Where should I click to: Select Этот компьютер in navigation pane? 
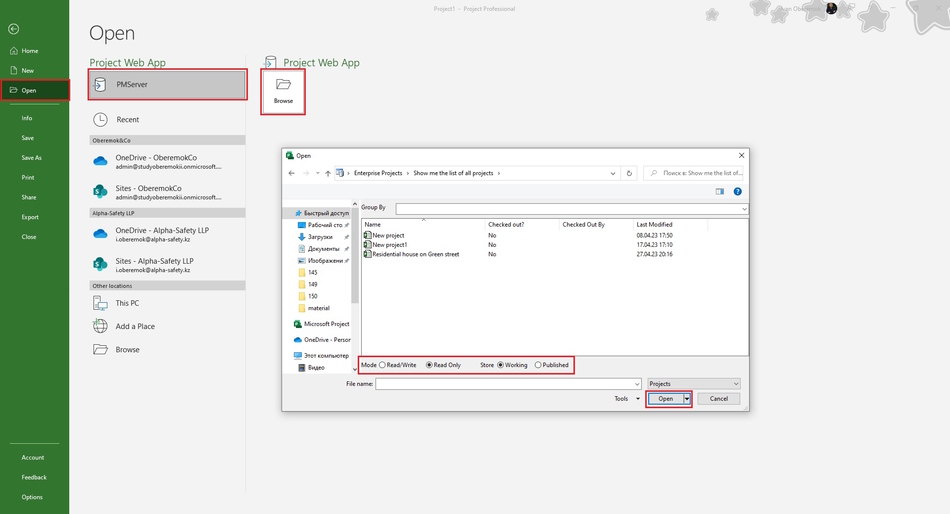(x=322, y=356)
